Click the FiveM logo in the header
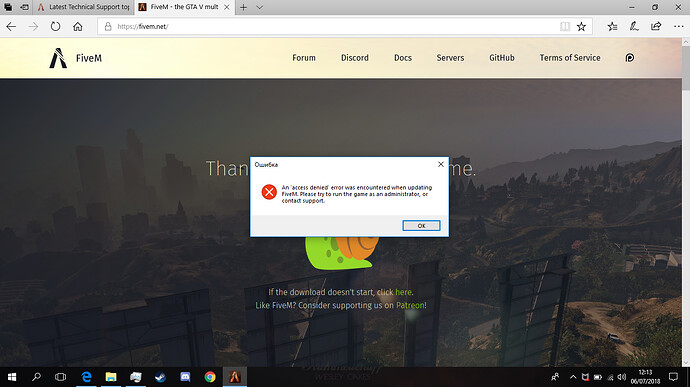 point(75,58)
